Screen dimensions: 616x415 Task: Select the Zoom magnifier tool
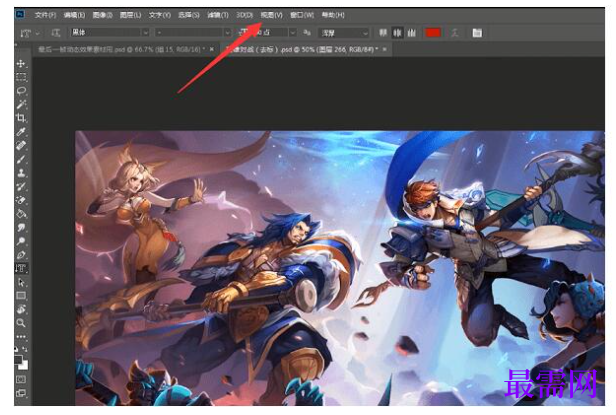point(21,323)
